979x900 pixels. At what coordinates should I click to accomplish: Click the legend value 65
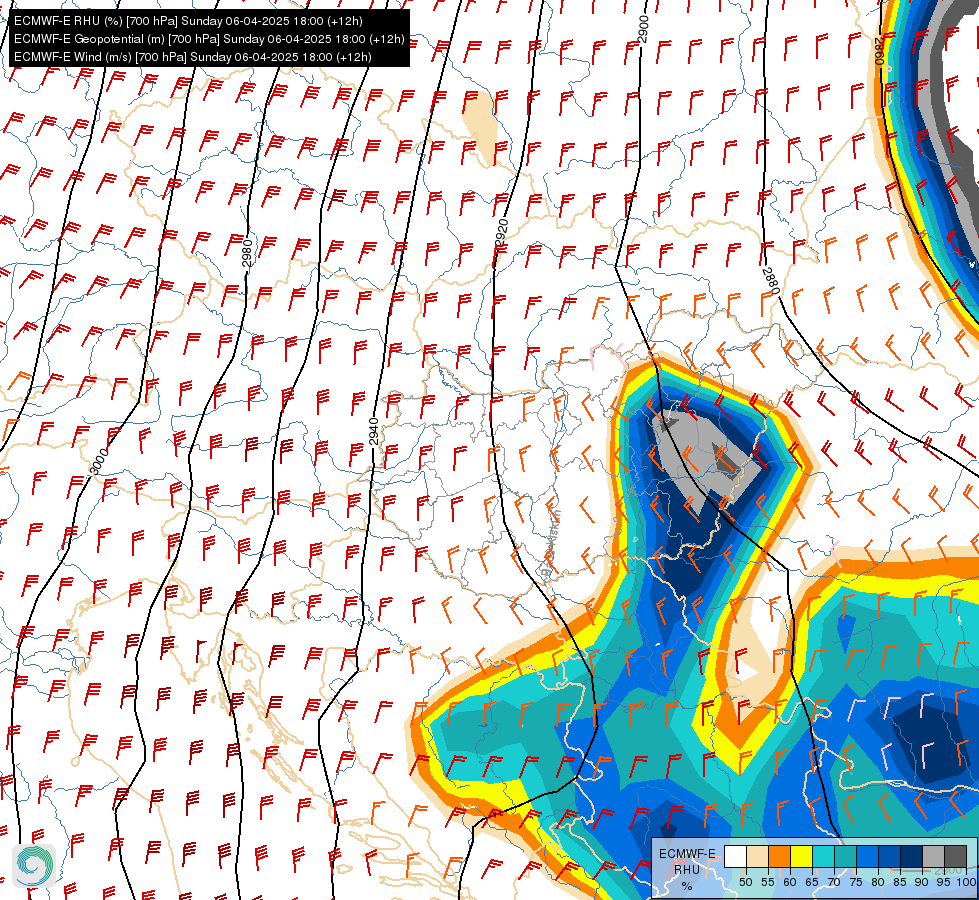(812, 882)
